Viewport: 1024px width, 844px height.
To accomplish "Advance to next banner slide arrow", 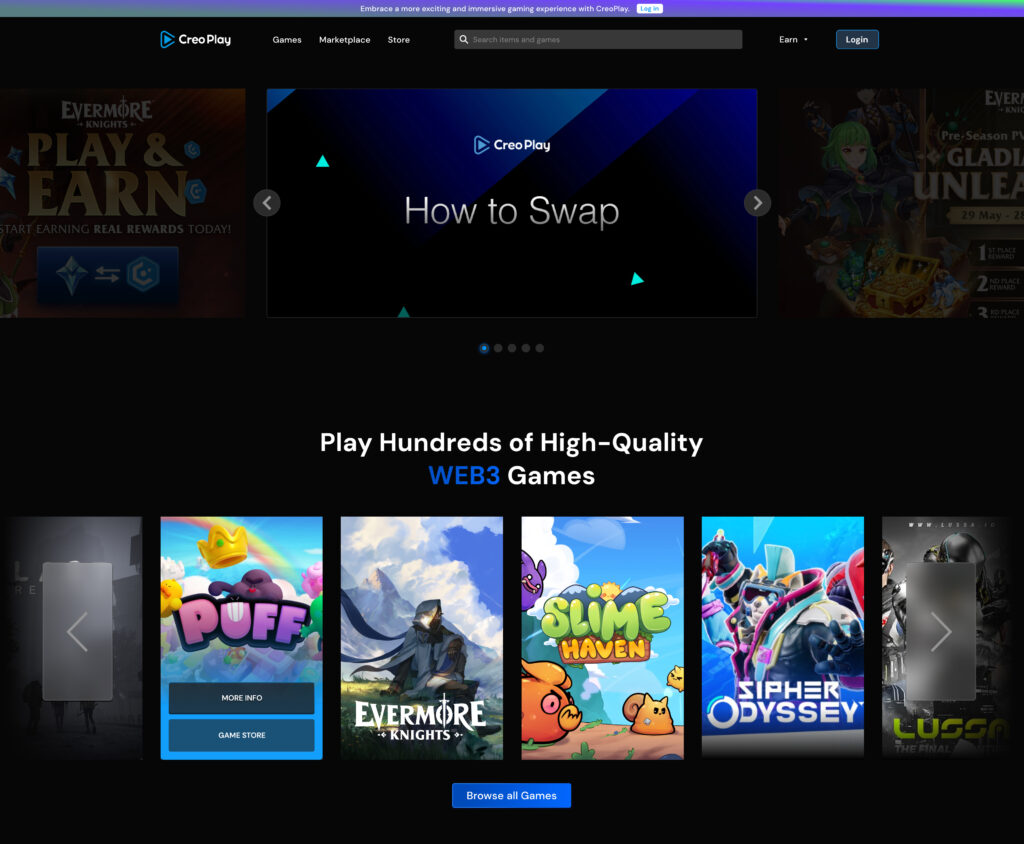I will [x=758, y=203].
